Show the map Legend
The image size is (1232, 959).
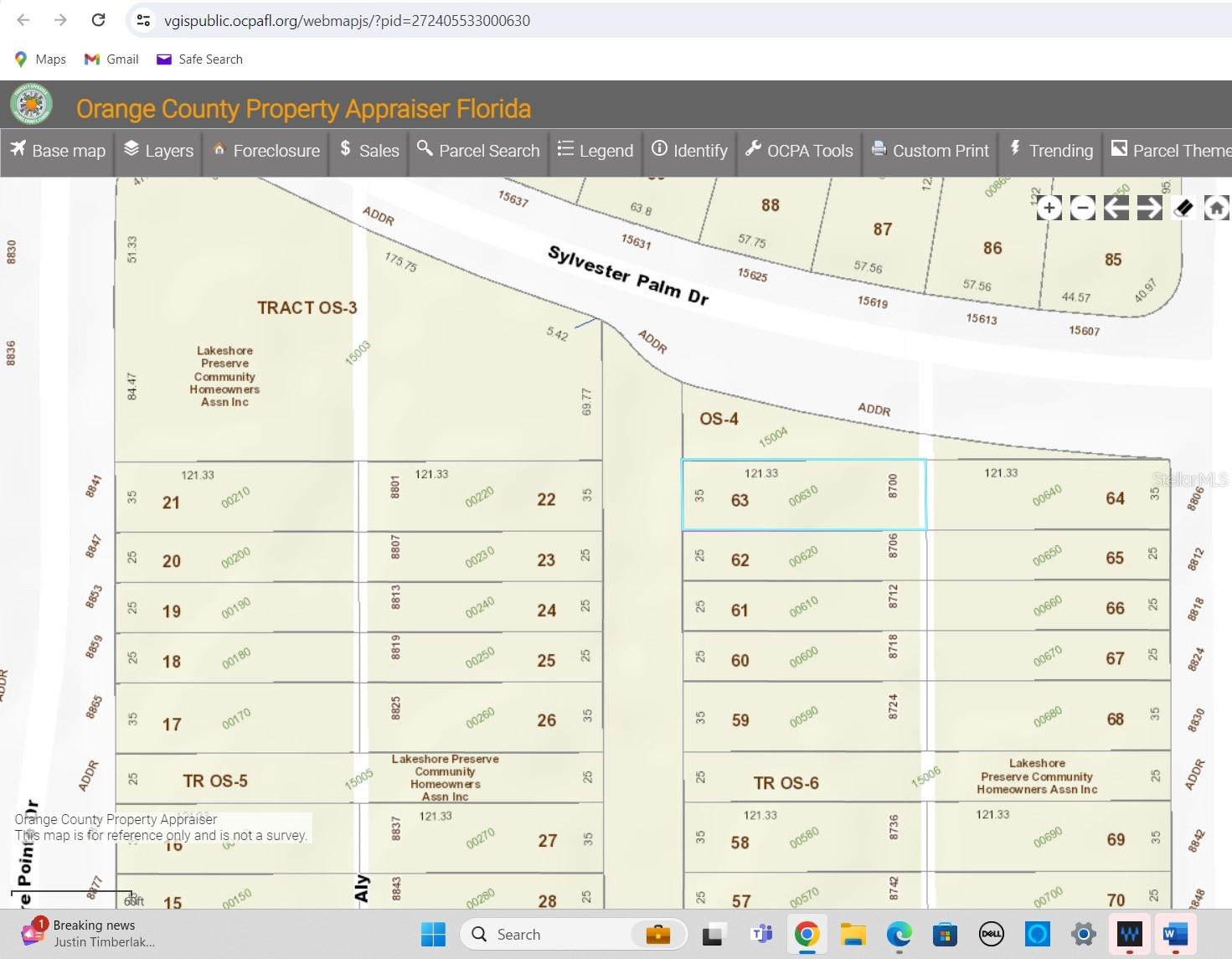click(x=595, y=151)
